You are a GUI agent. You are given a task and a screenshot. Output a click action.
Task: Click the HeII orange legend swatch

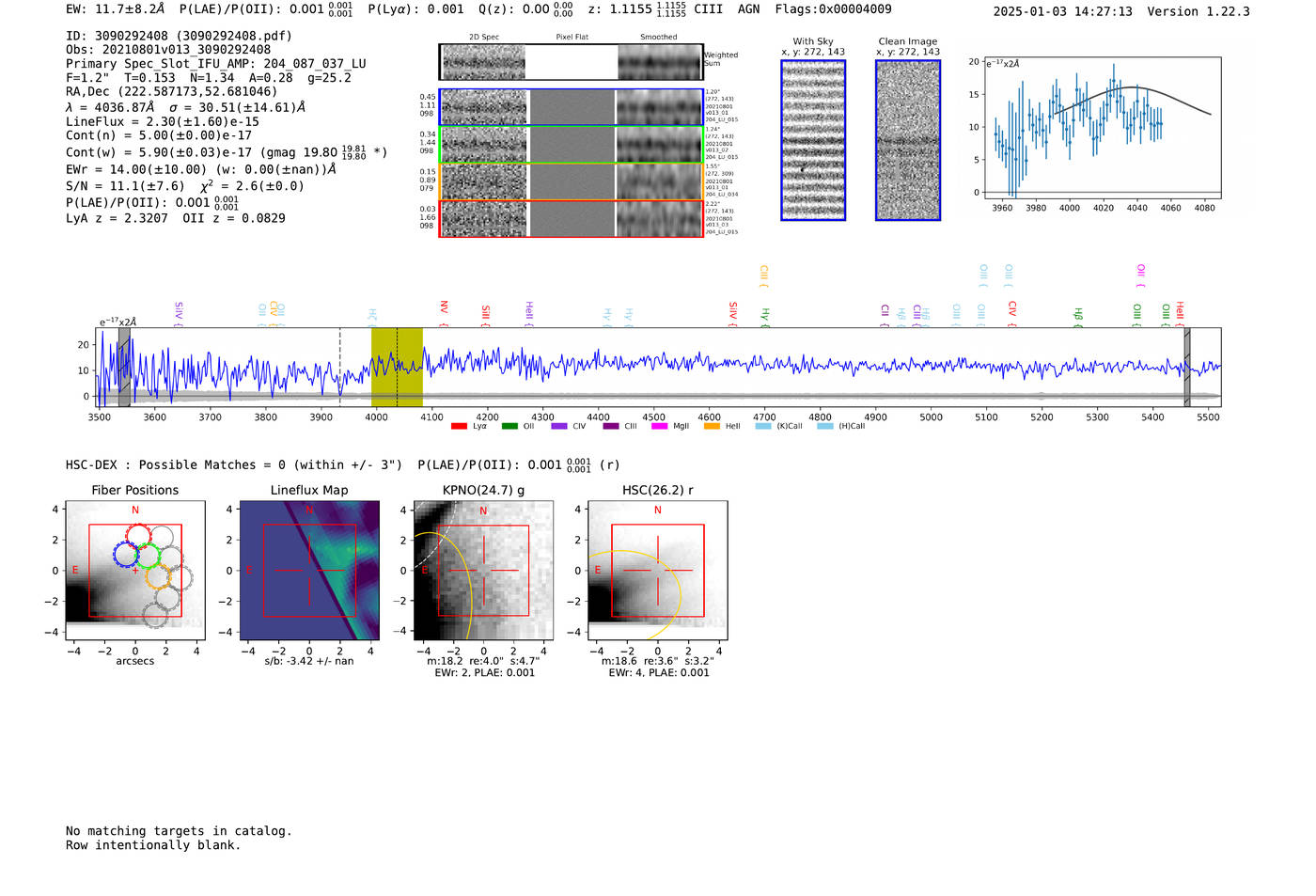tap(712, 426)
